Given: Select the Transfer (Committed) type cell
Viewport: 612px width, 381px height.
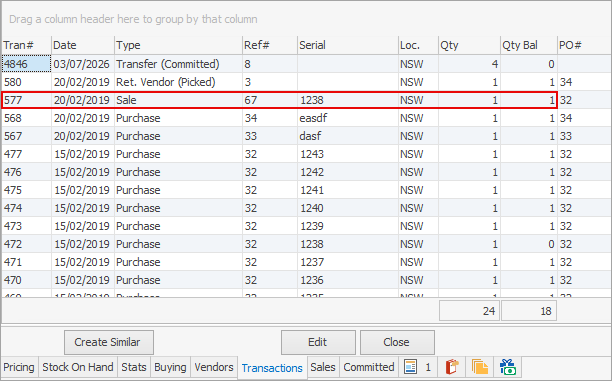Looking at the screenshot, I should 178,64.
